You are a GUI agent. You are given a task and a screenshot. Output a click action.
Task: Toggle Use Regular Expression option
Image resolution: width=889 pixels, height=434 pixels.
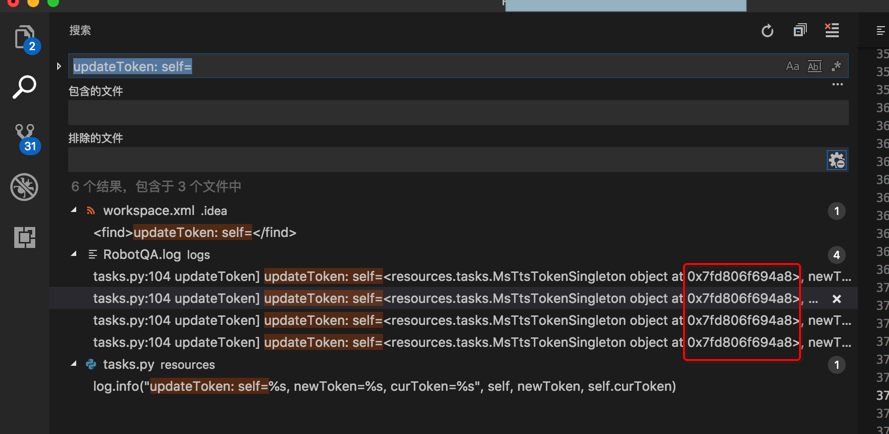(836, 66)
